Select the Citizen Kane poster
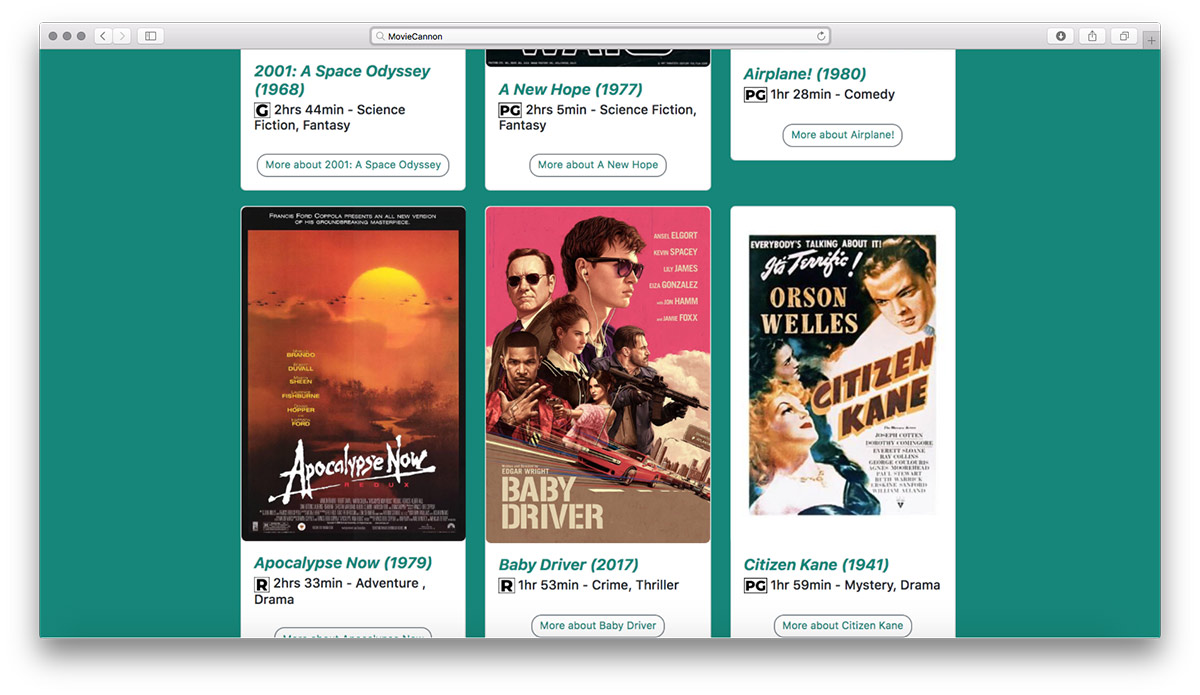Image resolution: width=1200 pixels, height=695 pixels. coord(843,375)
